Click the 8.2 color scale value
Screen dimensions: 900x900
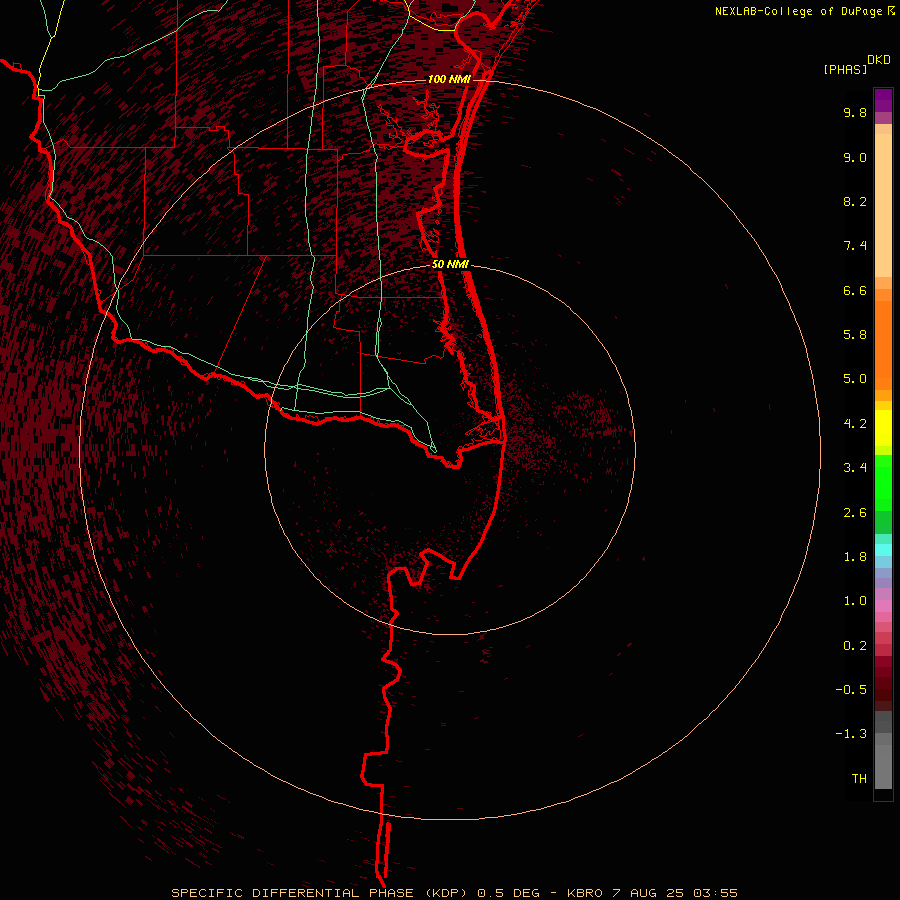coord(855,201)
